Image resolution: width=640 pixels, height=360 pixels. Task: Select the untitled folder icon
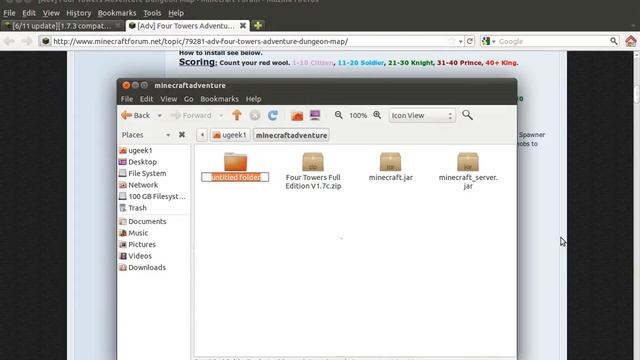click(236, 162)
